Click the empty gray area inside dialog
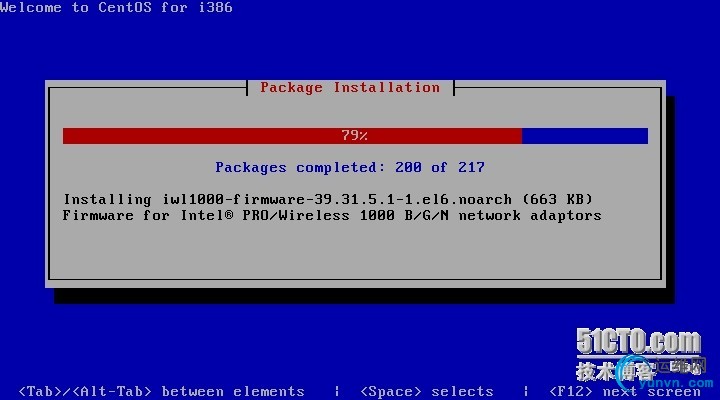The width and height of the screenshot is (720, 400). [354, 251]
